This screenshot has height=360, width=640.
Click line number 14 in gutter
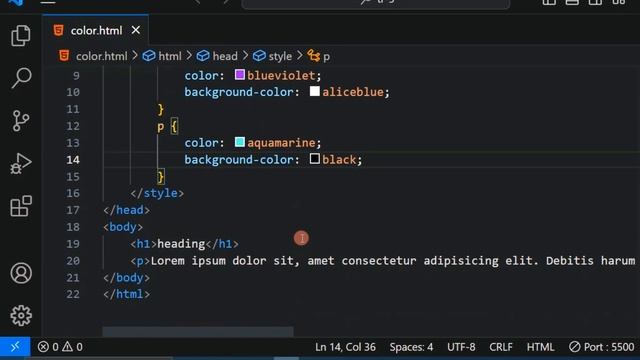point(73,160)
